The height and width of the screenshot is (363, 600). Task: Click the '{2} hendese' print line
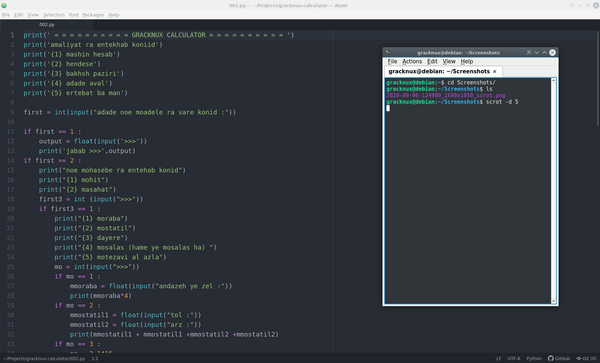pos(62,64)
